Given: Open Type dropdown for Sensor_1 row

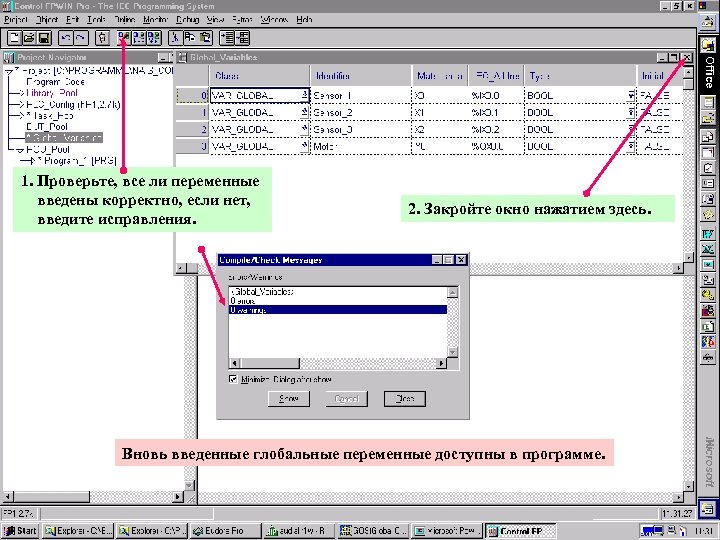Looking at the screenshot, I should pyautogui.click(x=631, y=96).
